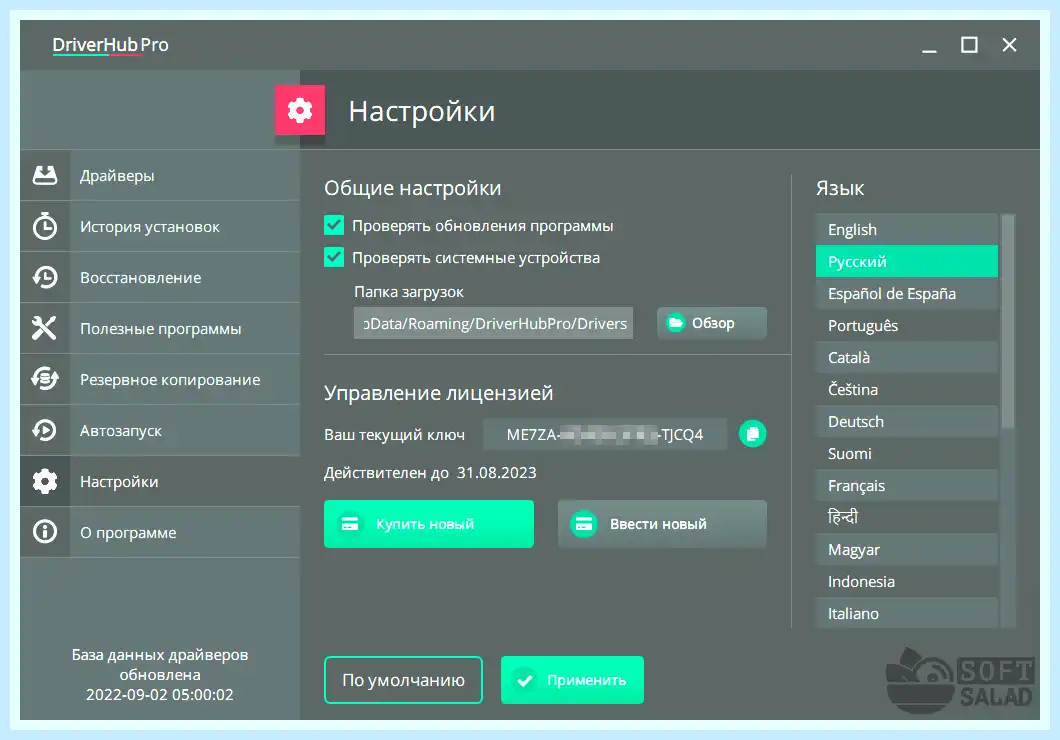Maximize the DriverHub Pro window
1060x740 pixels.
[x=969, y=45]
